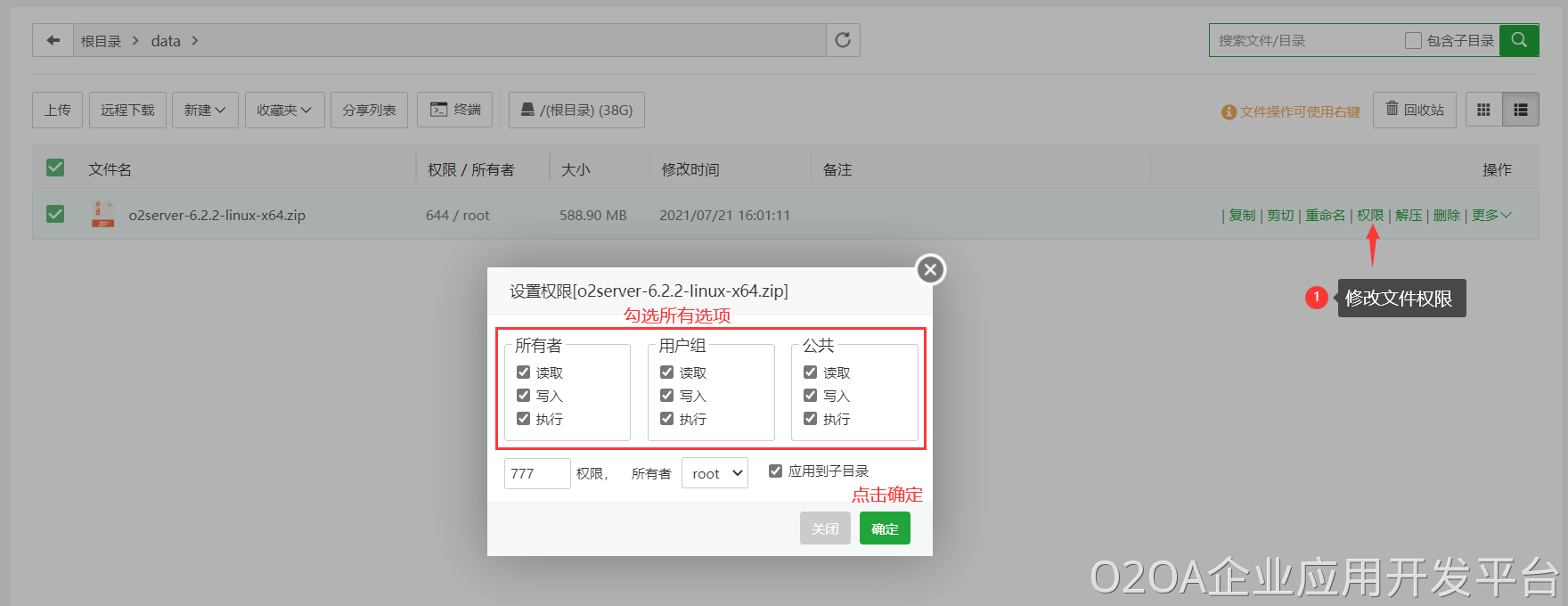Uncheck owner write permission
This screenshot has height=606, width=1568.
tap(524, 396)
